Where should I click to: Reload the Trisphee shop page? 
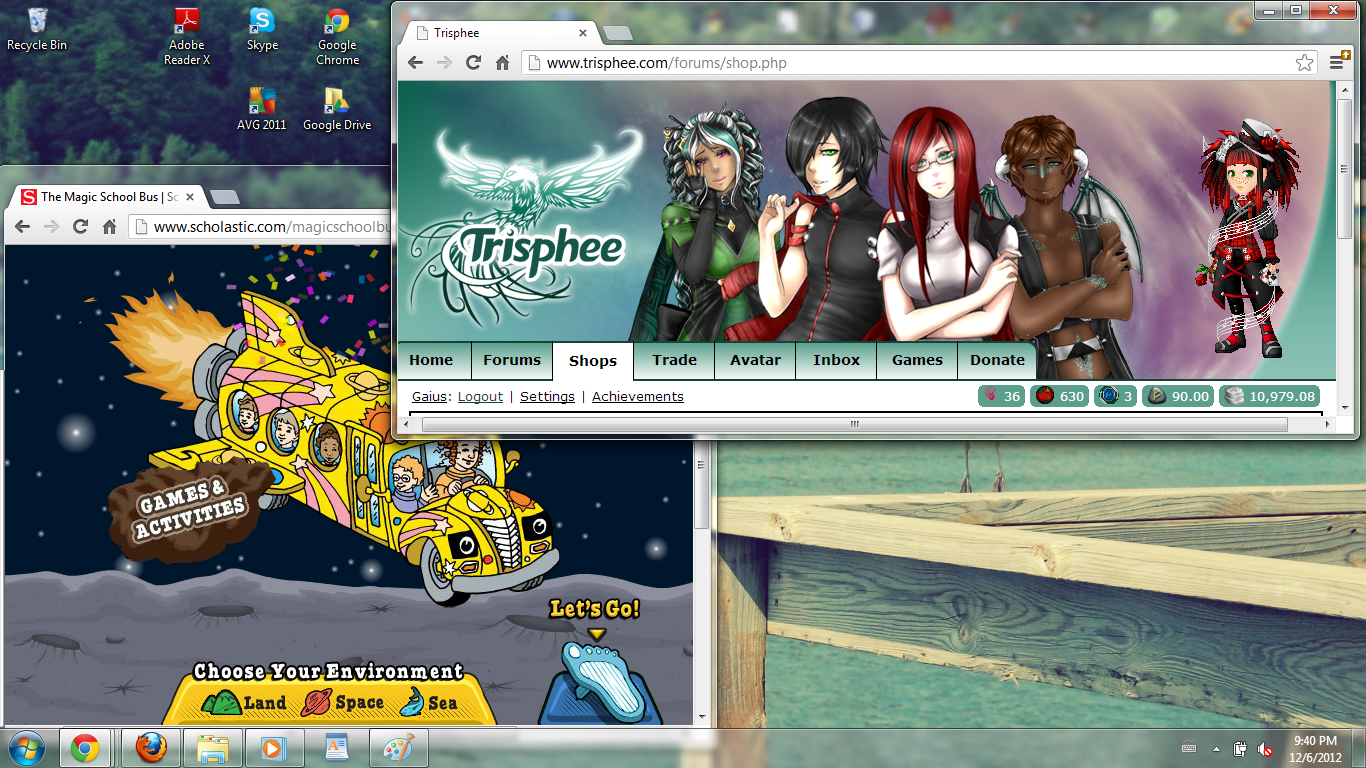pyautogui.click(x=474, y=63)
